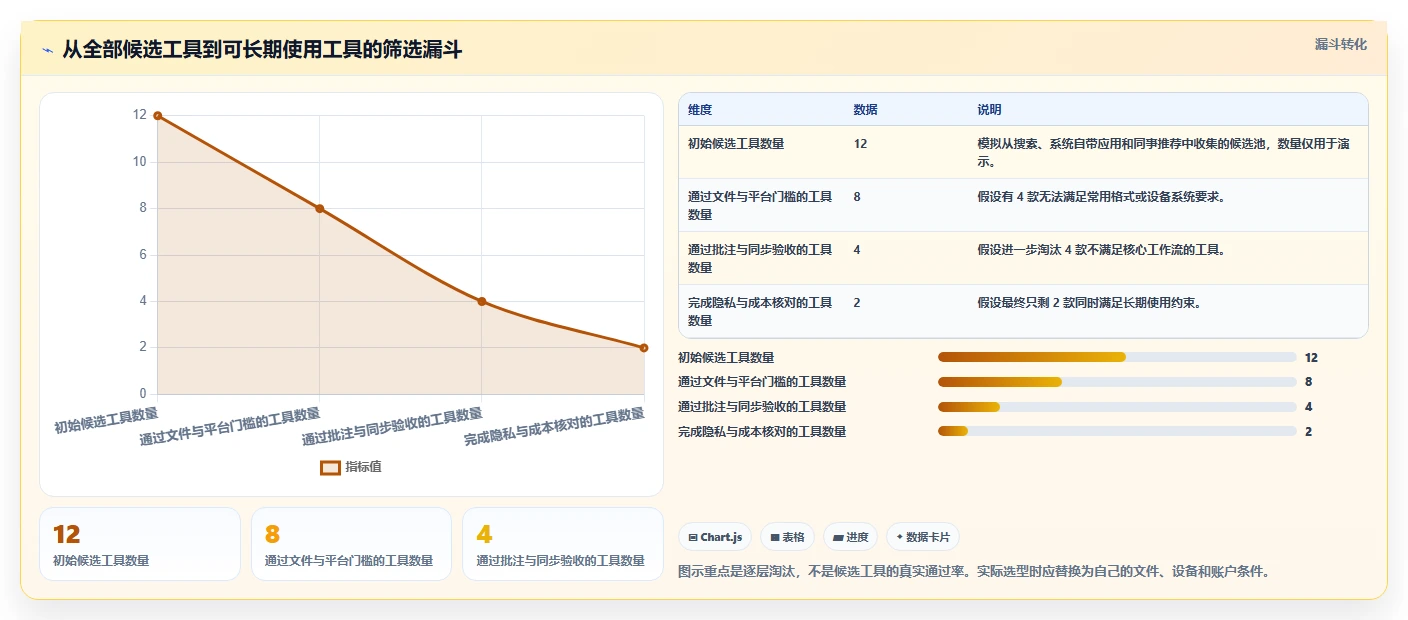
Task: Click the chart data point at value 8
Action: (x=319, y=208)
